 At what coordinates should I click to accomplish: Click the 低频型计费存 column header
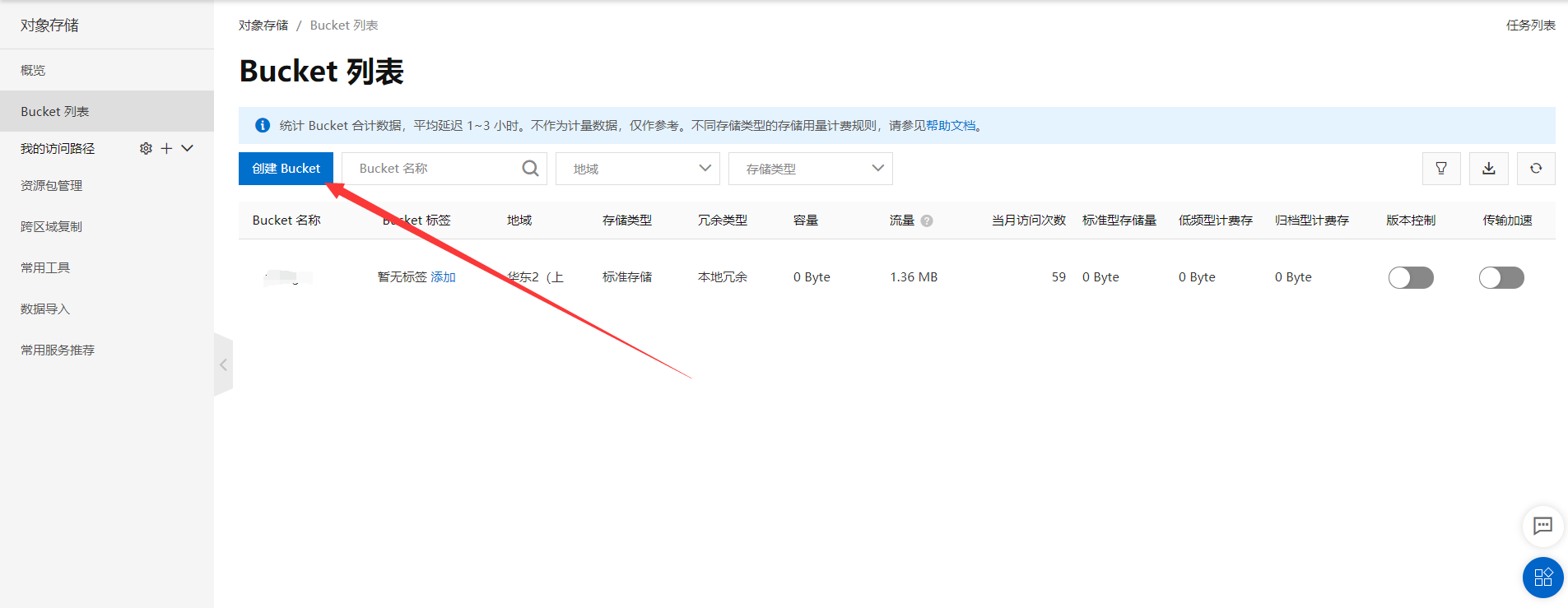pyautogui.click(x=1216, y=220)
